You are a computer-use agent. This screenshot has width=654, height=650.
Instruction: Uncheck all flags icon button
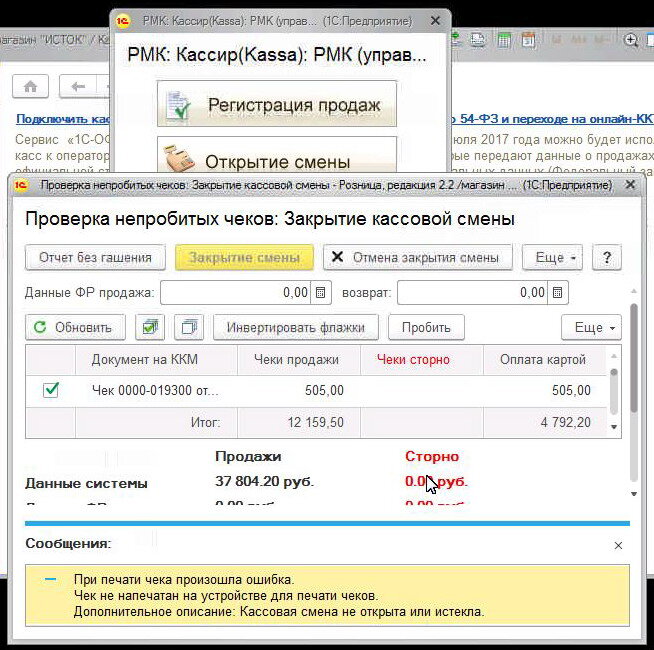pos(189,328)
